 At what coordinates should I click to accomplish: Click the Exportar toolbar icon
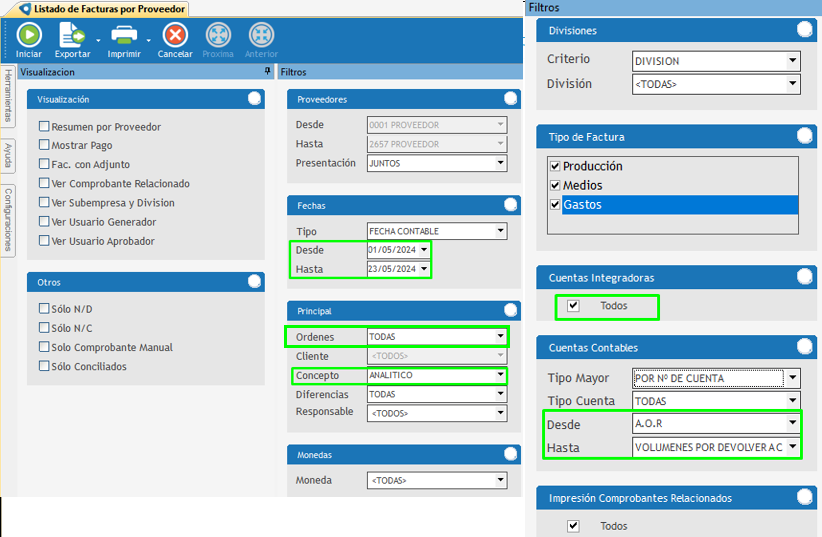click(x=72, y=36)
